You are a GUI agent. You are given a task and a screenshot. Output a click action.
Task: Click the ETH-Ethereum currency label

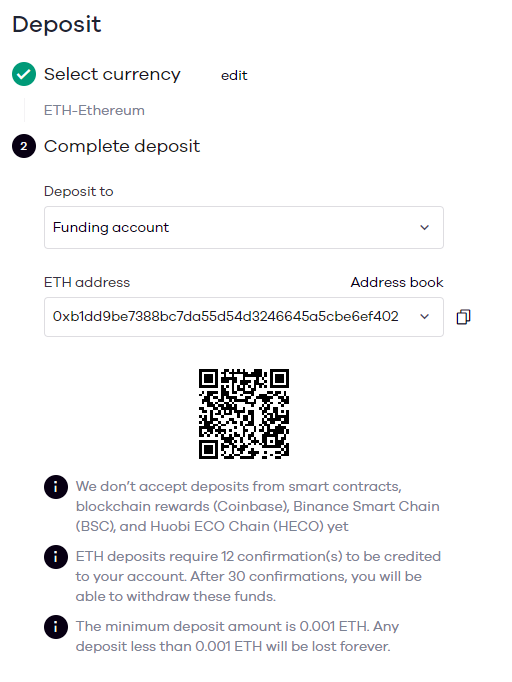click(94, 110)
